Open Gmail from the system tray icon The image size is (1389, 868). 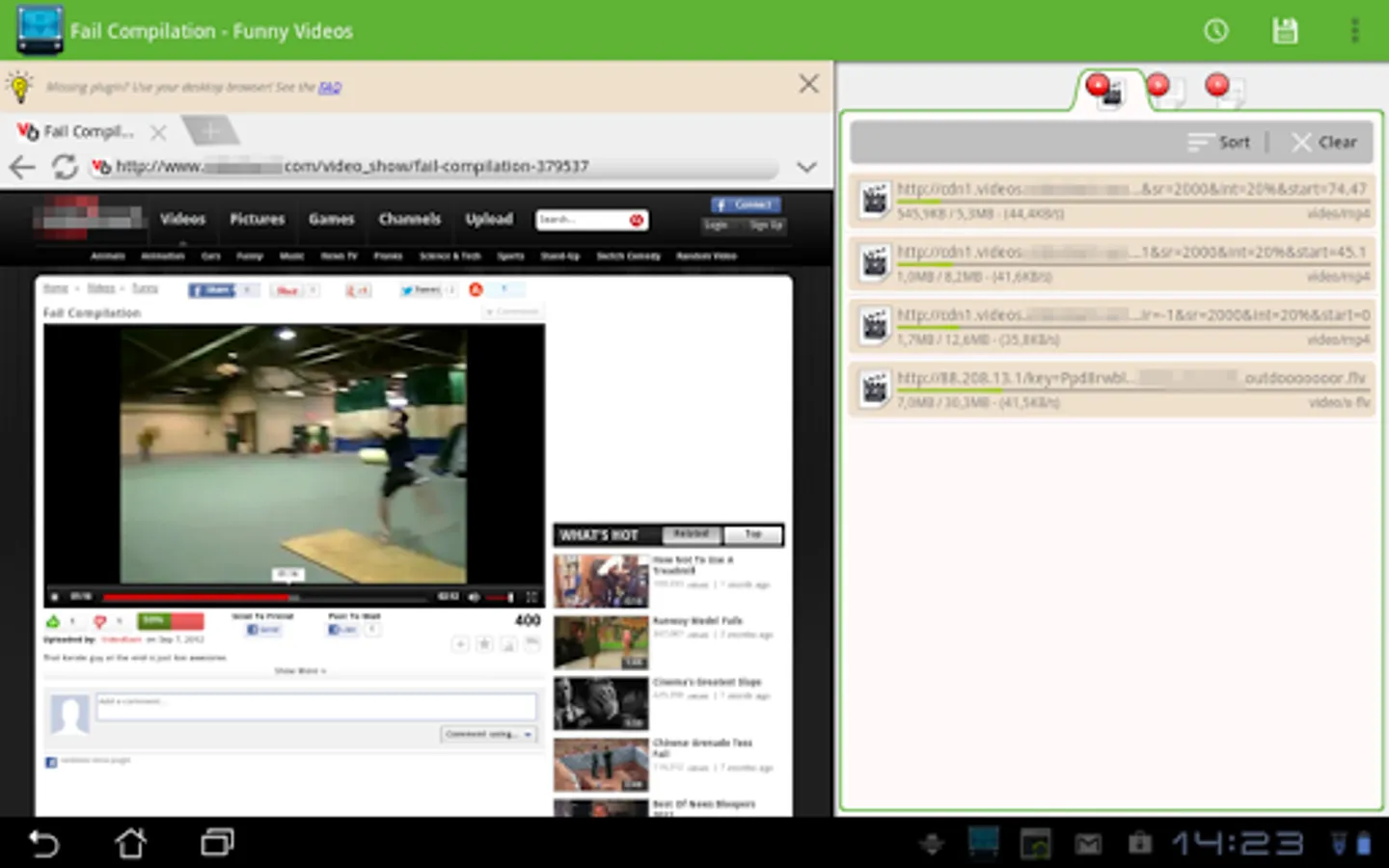click(1087, 842)
